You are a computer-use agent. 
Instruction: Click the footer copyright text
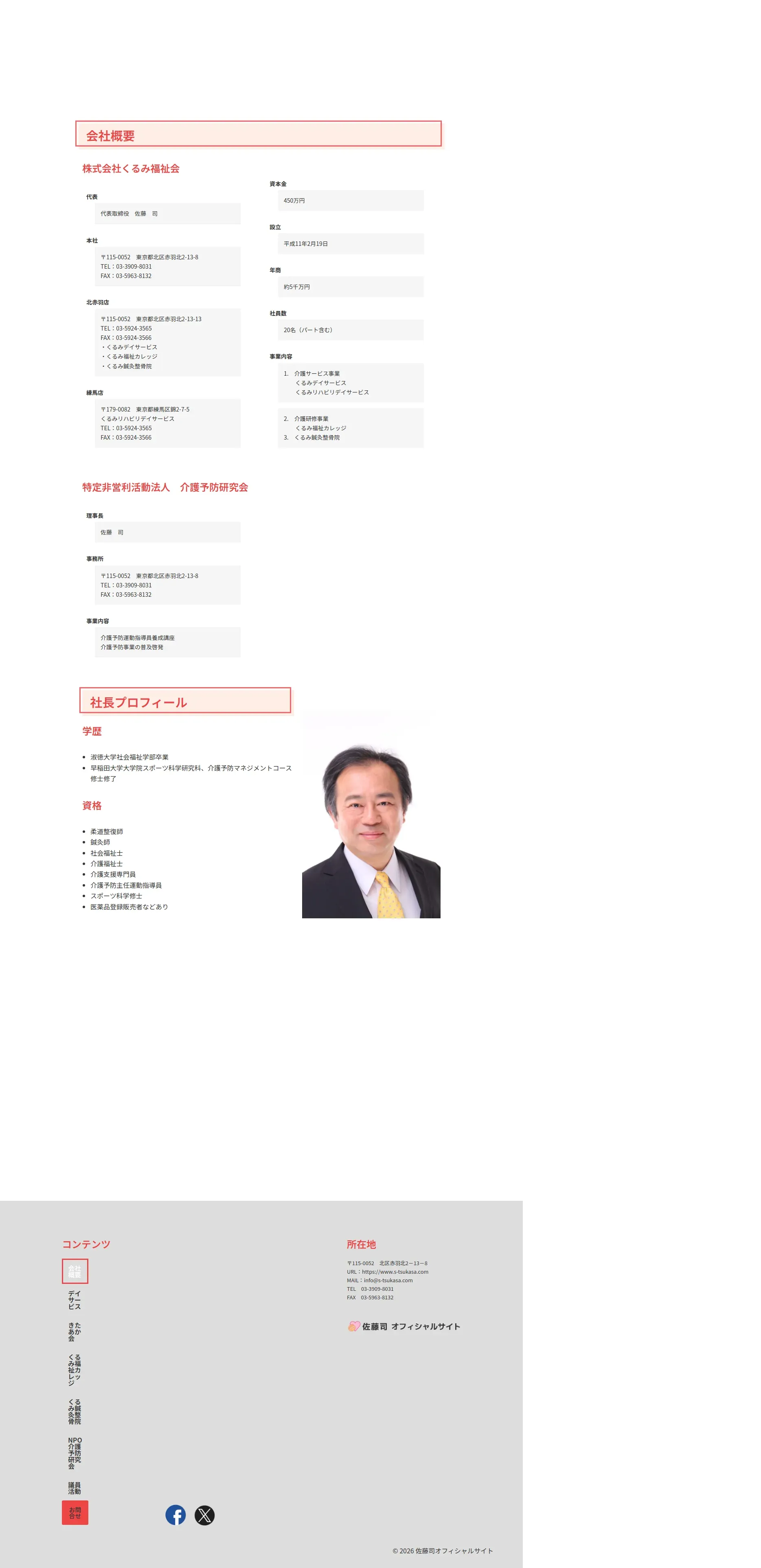pos(443,1550)
